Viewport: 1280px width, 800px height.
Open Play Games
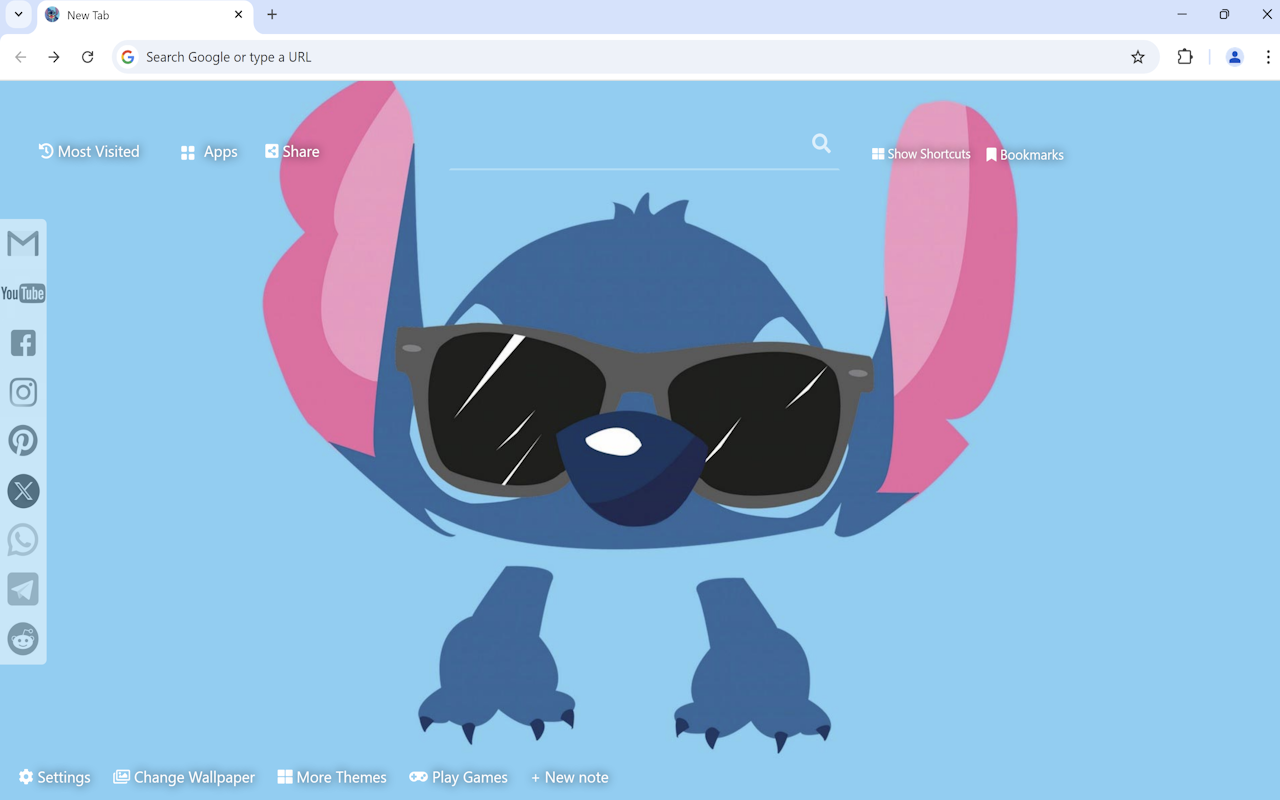pos(459,777)
